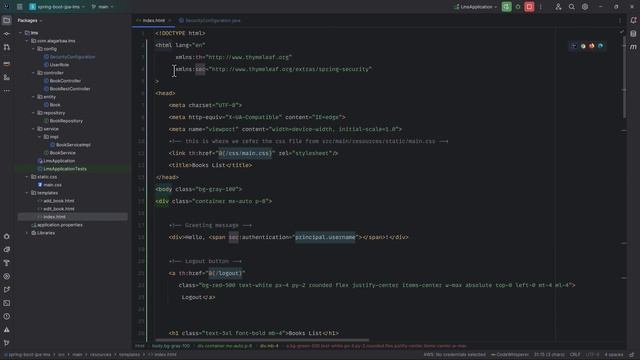Open page in Edge browser icon
This screenshot has height=360, width=640.
pos(600,46)
